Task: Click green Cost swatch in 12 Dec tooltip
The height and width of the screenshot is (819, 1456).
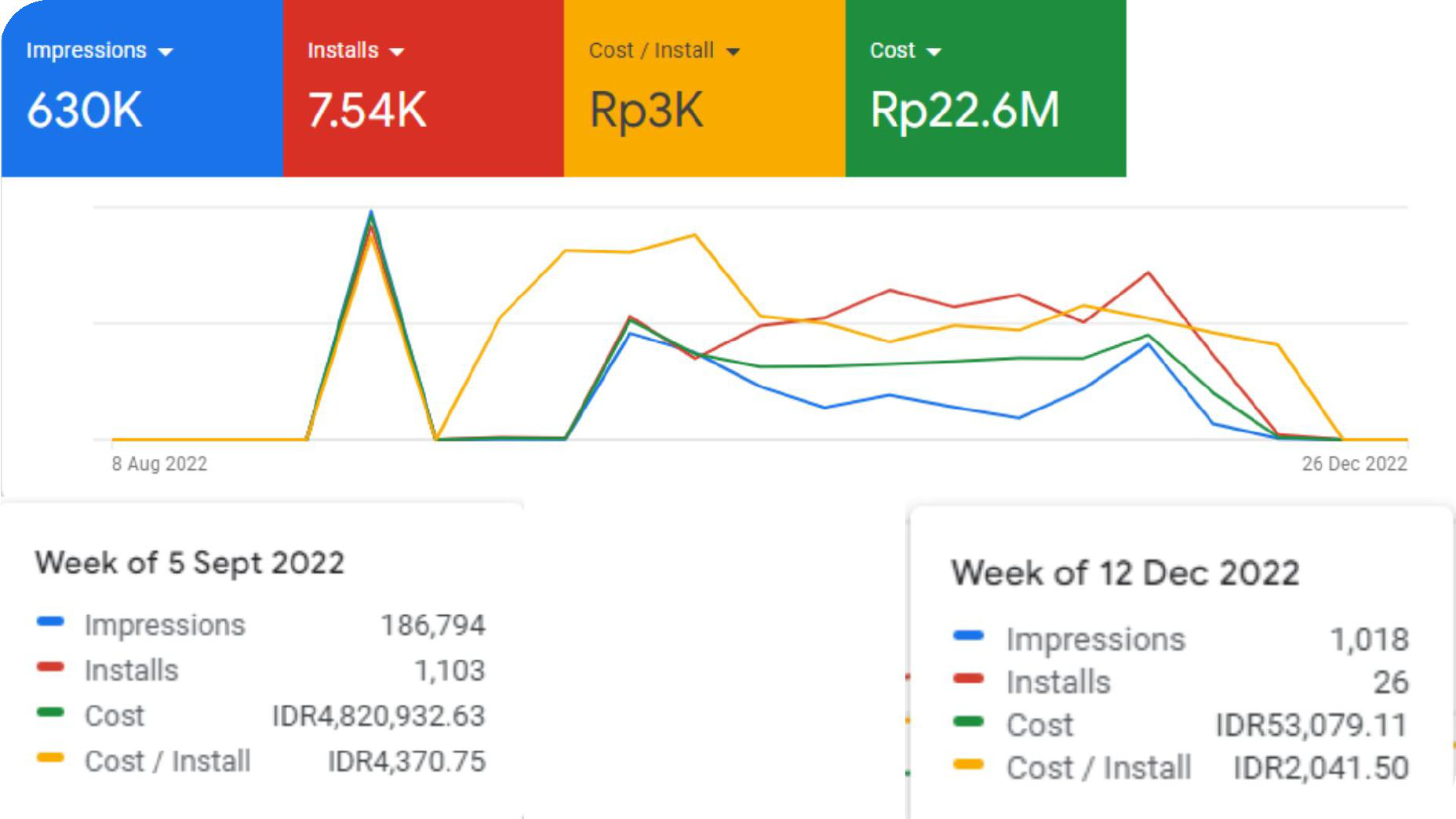Action: click(x=969, y=722)
